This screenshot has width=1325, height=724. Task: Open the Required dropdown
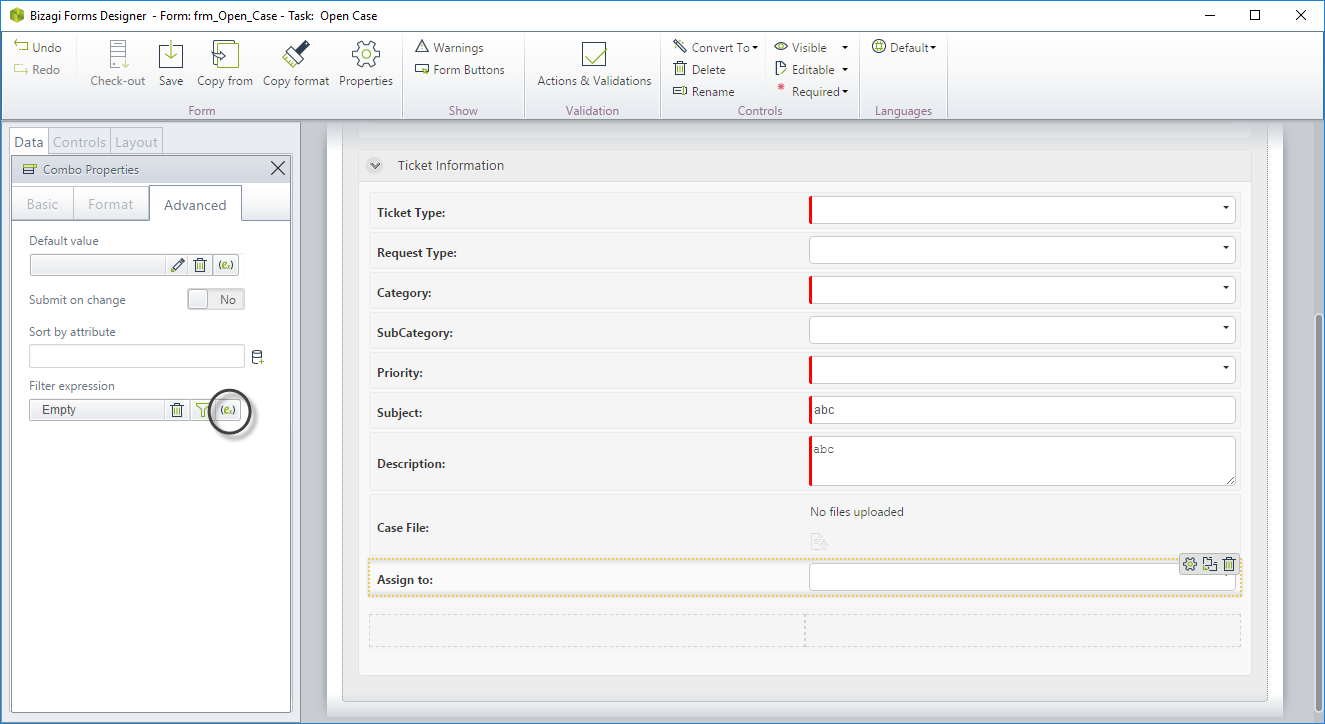[x=811, y=92]
